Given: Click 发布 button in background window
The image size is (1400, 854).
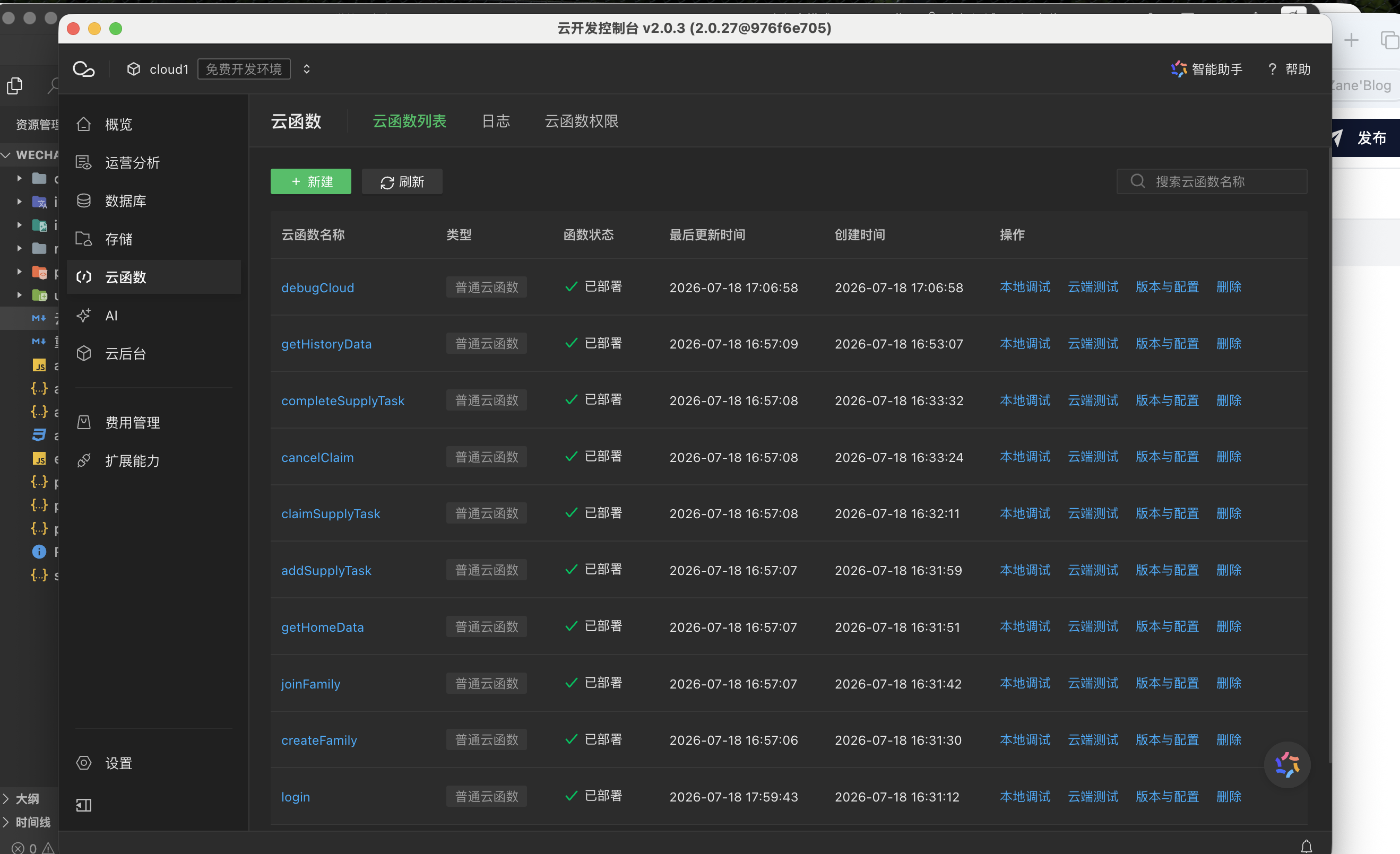Looking at the screenshot, I should 1365,138.
